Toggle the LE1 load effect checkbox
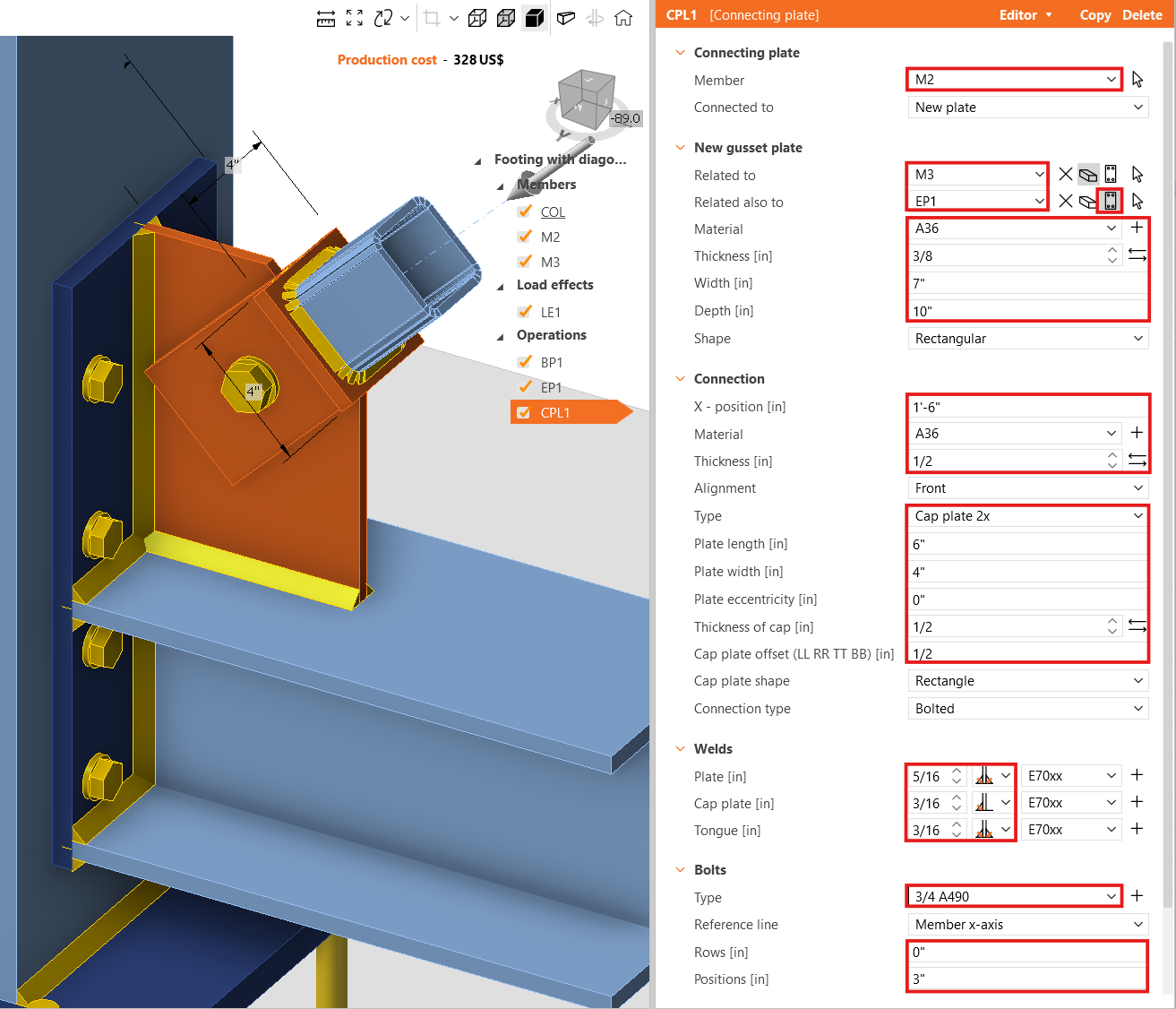This screenshot has height=1009, width=1176. [x=525, y=312]
